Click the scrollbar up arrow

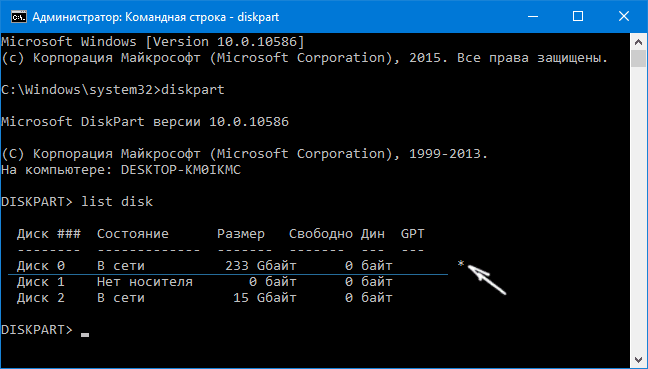pos(639,41)
